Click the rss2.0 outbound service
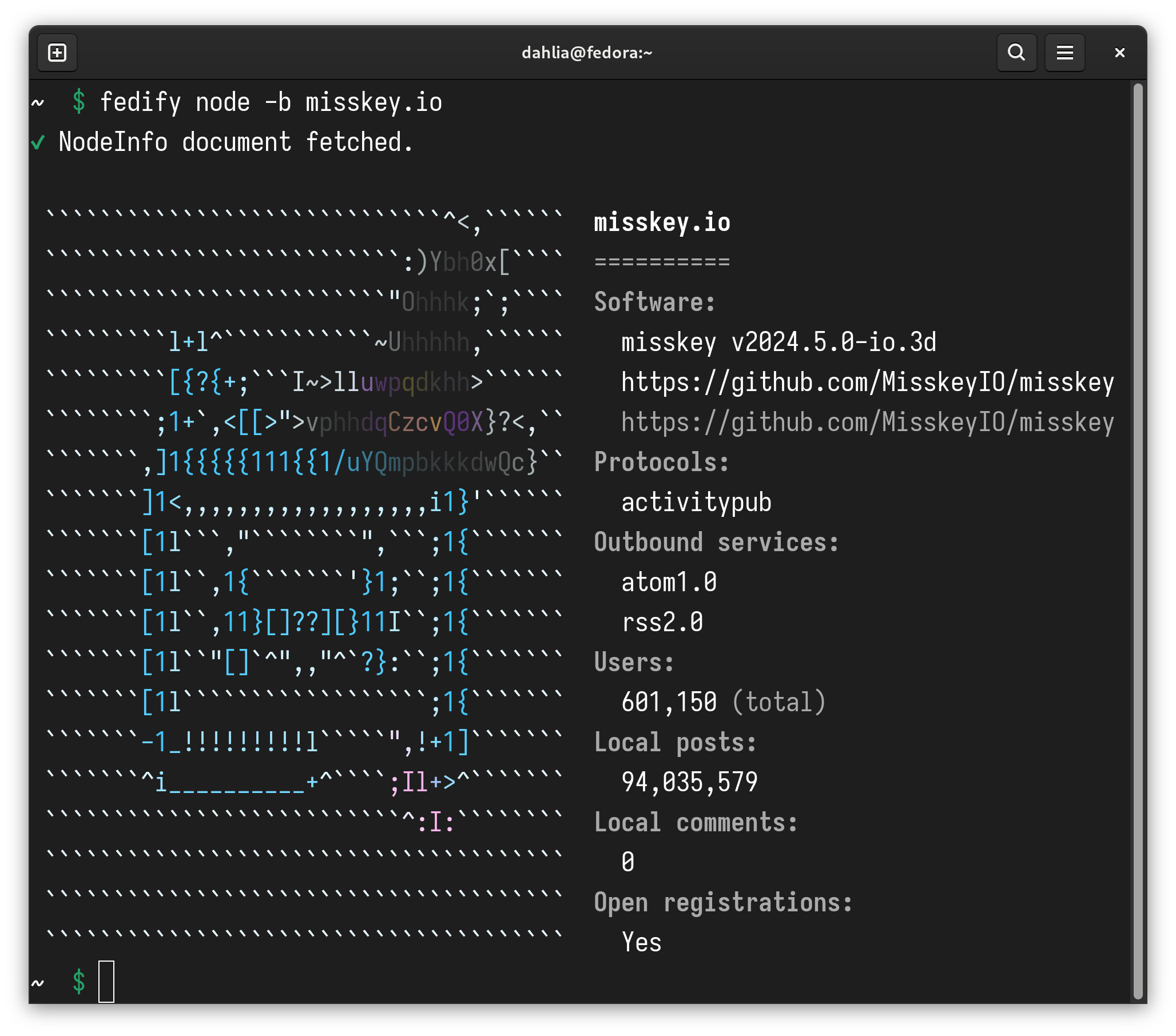This screenshot has height=1036, width=1176. 662,623
